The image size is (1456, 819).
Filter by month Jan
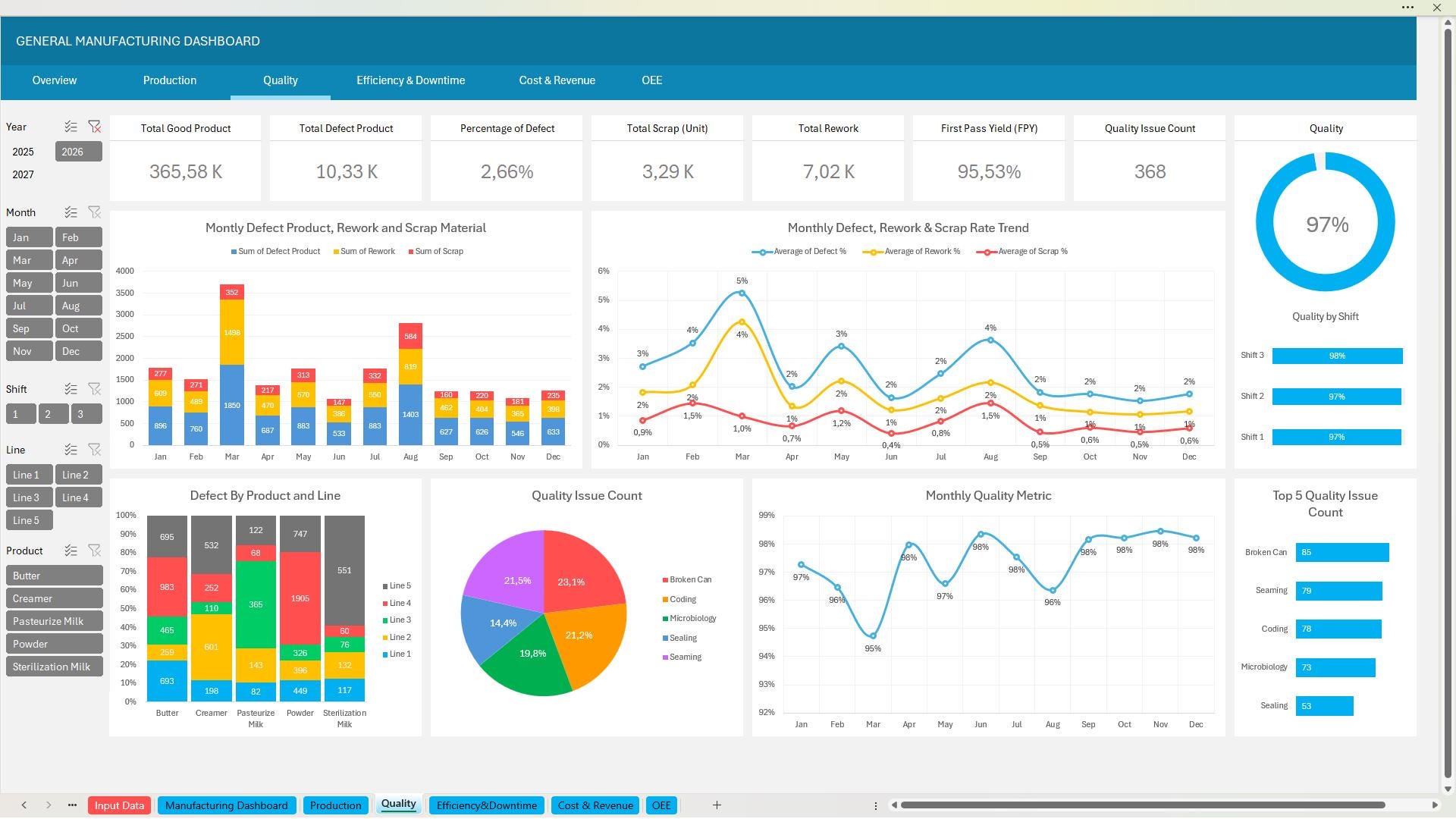pos(29,237)
